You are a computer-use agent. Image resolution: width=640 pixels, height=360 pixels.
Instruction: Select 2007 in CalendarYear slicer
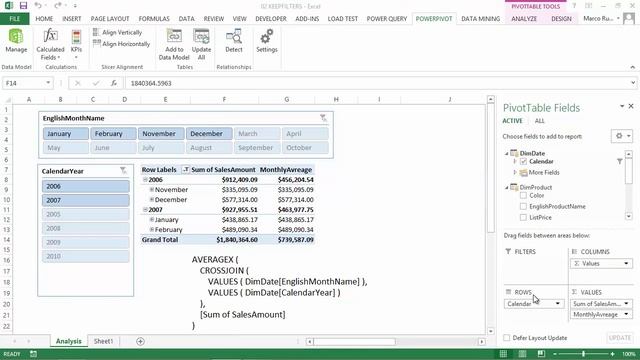tap(86, 200)
